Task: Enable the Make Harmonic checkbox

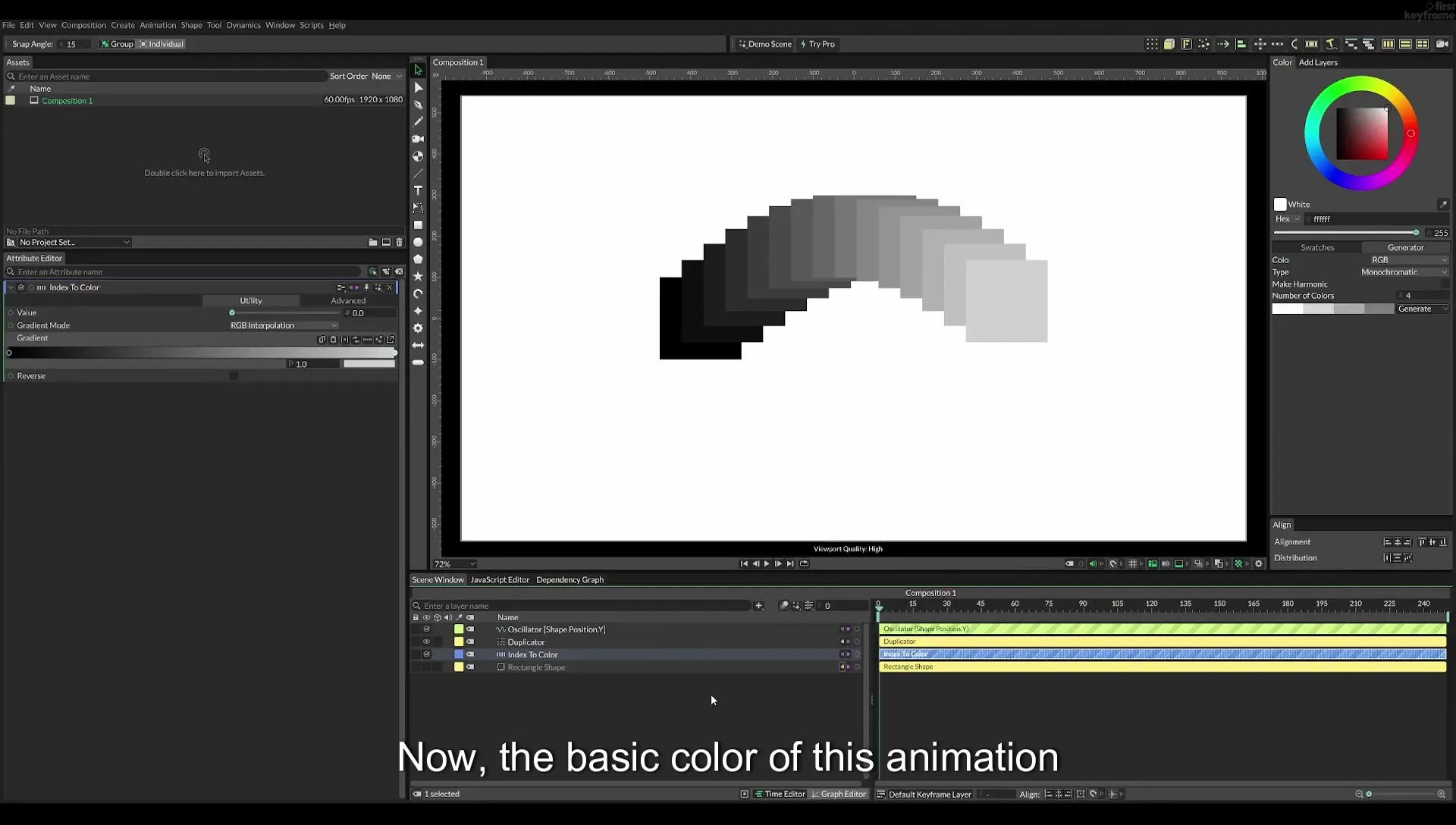Action: pyautogui.click(x=1444, y=284)
